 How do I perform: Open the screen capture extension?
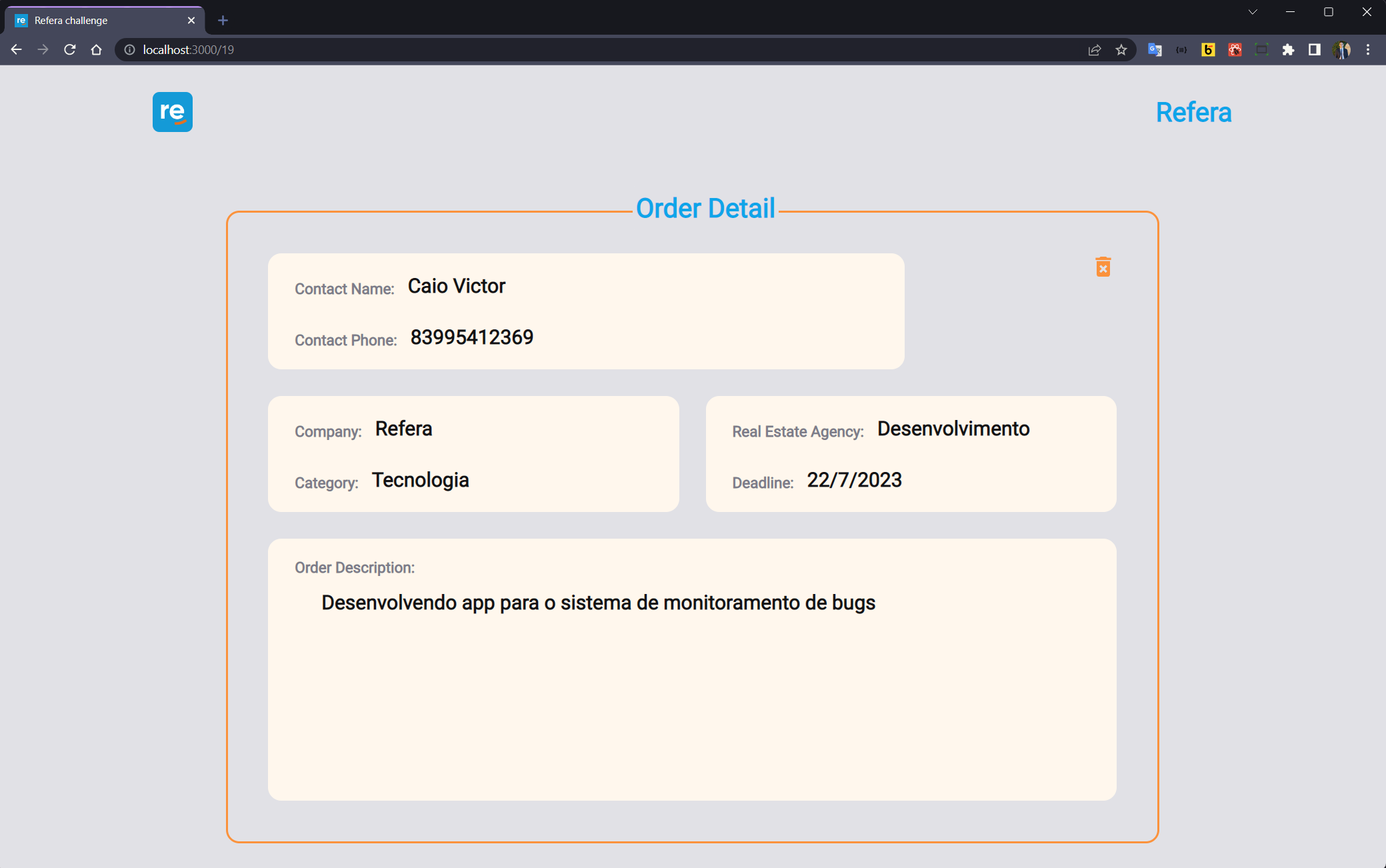(1261, 49)
